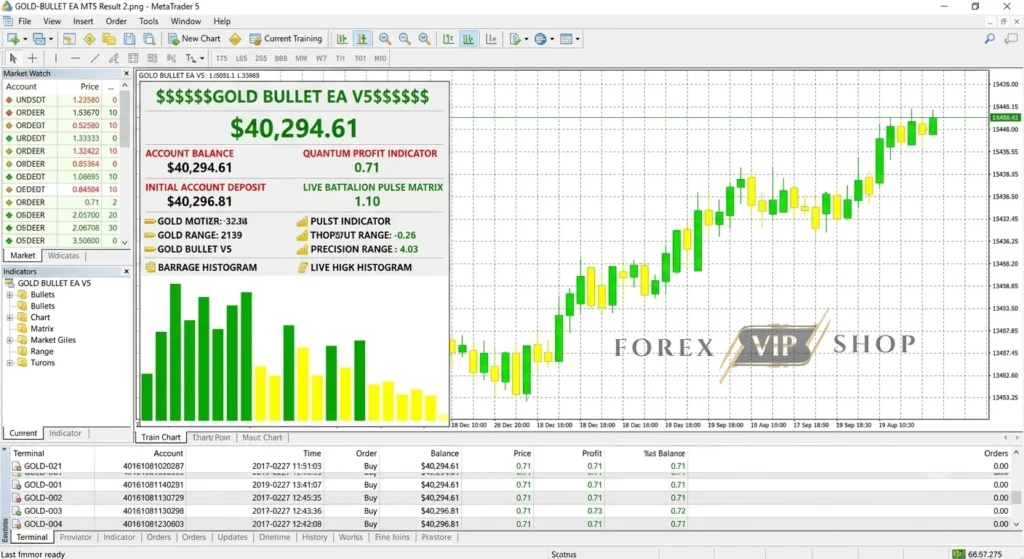Viewport: 1024px width, 559px height.
Task: Open dropdown arrow beside globe icon
Action: click(x=552, y=39)
